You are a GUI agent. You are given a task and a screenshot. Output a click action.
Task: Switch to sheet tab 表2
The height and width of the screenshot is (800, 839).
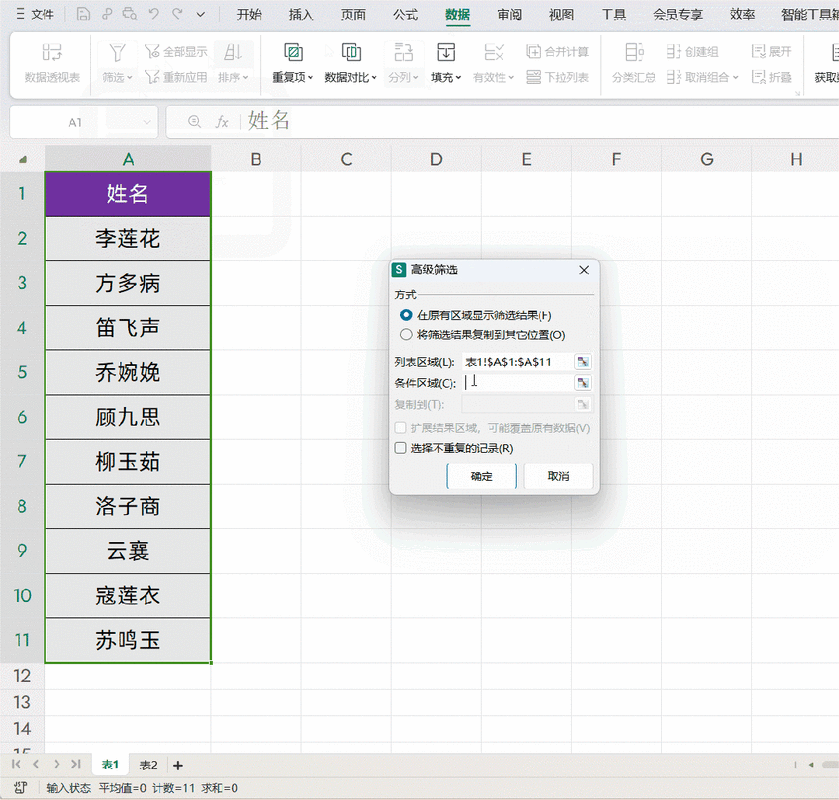pos(148,765)
